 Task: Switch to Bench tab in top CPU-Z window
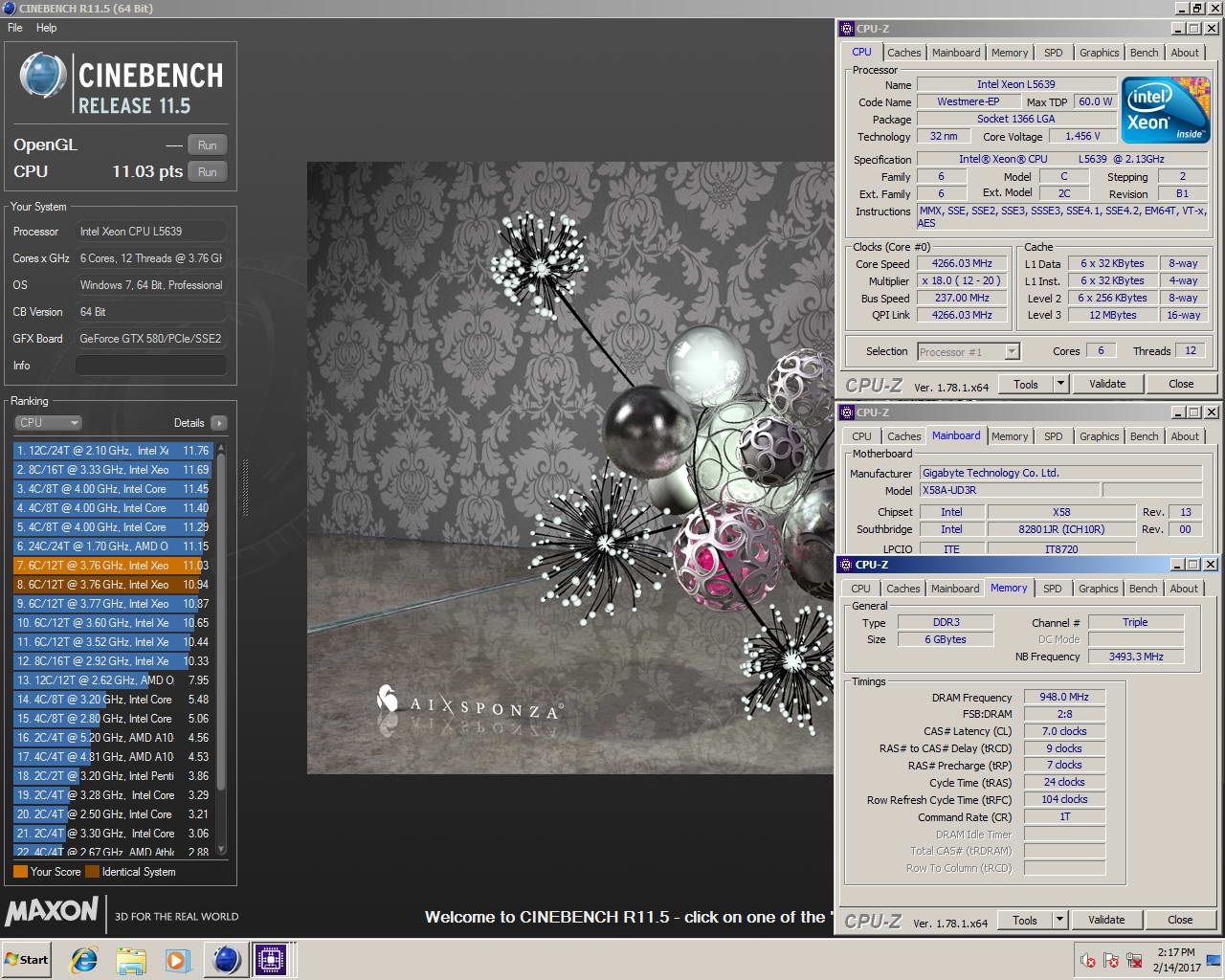(x=1144, y=53)
